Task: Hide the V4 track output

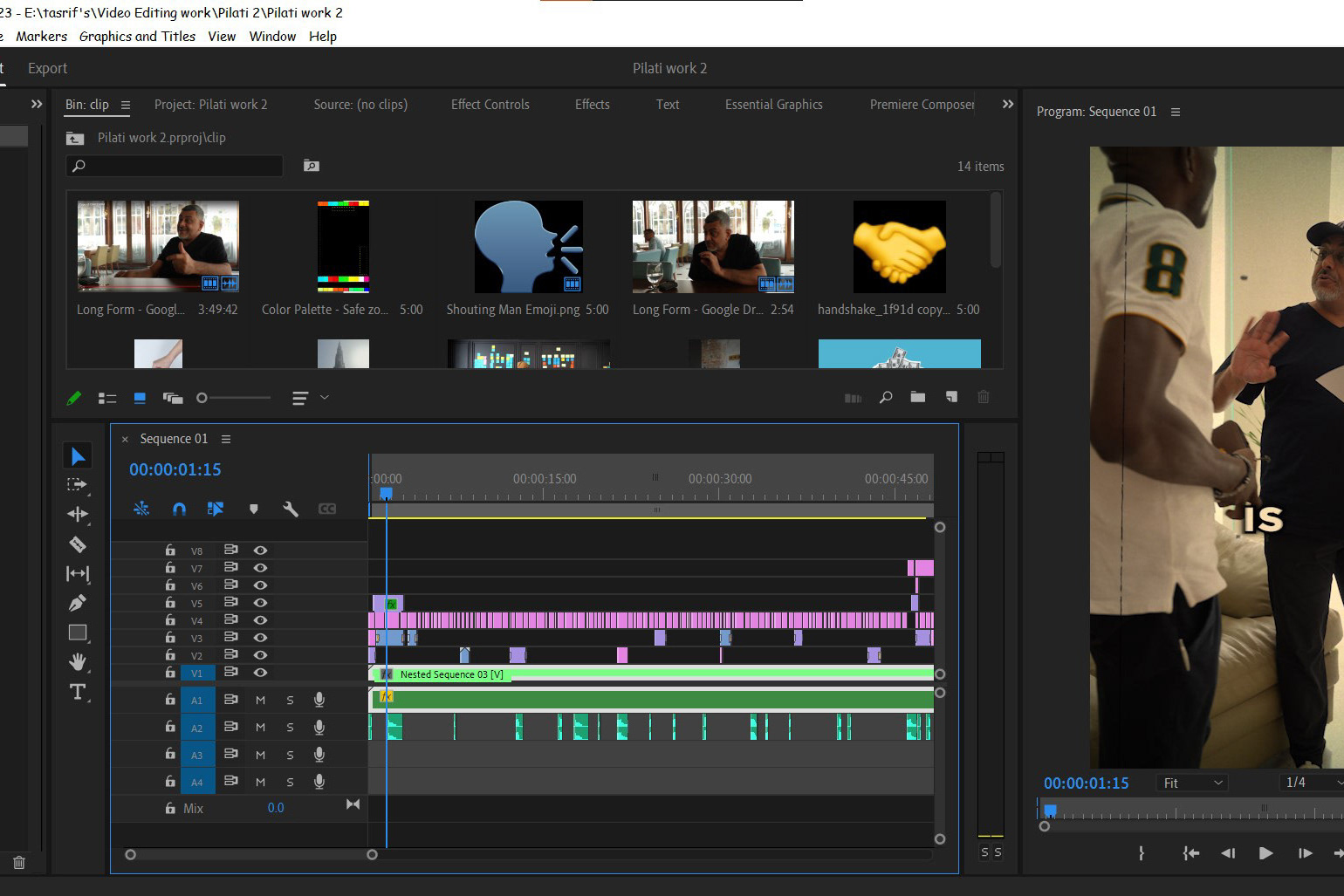Action: 260,620
